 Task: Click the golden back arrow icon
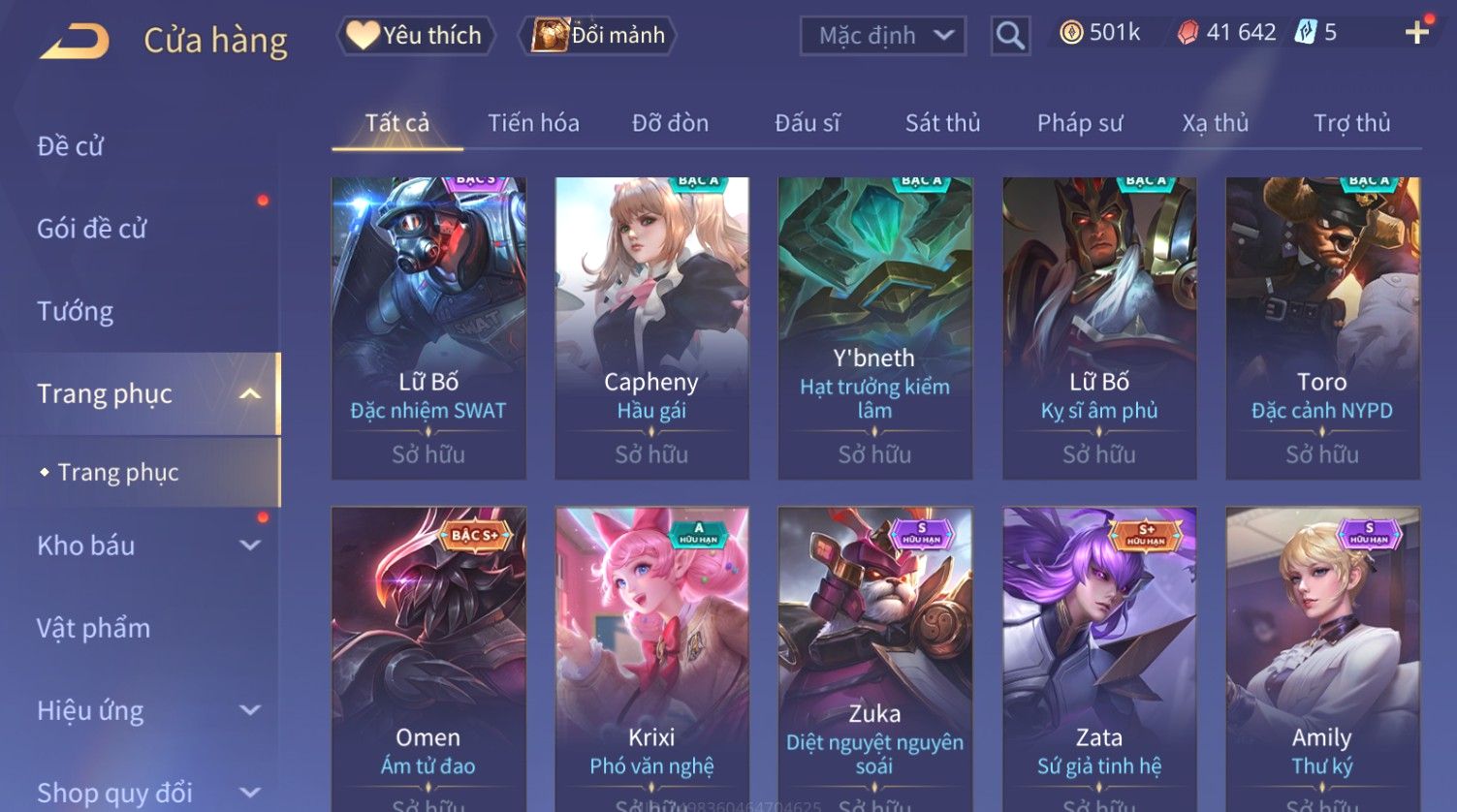click(x=74, y=41)
